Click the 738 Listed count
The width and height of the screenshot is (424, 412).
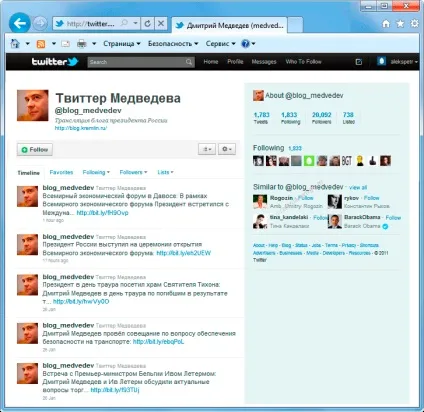pyautogui.click(x=348, y=118)
